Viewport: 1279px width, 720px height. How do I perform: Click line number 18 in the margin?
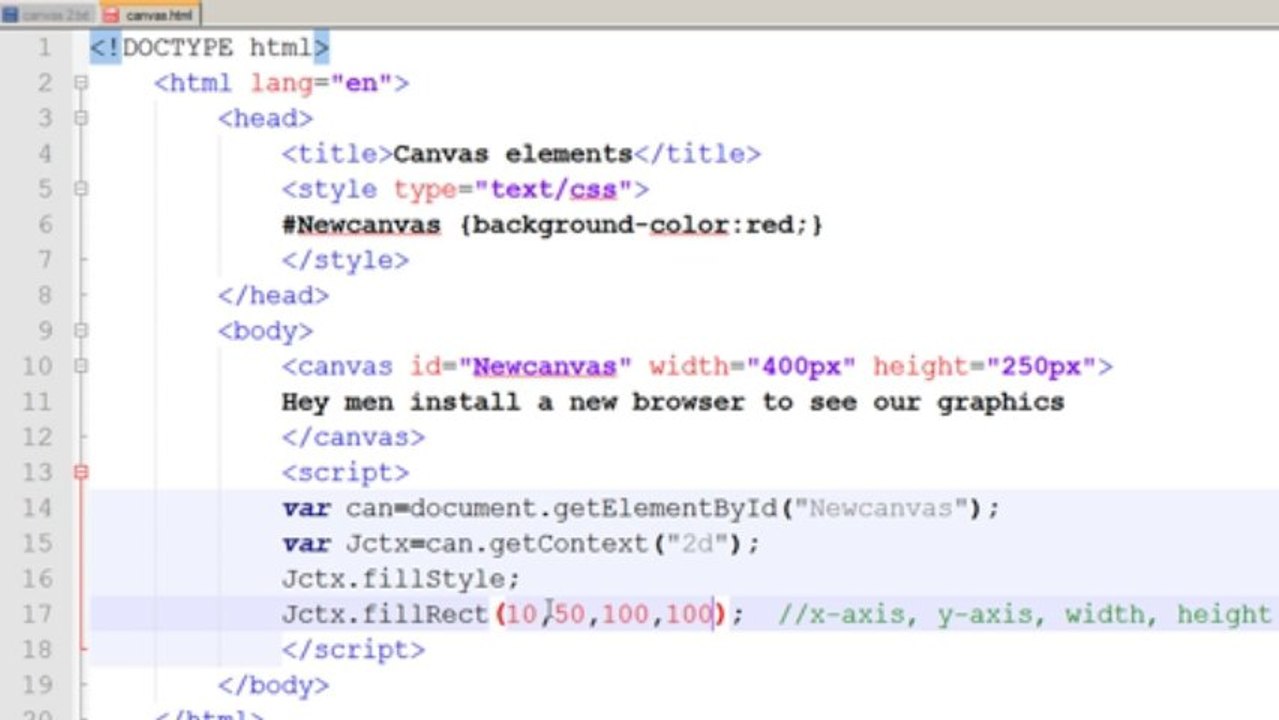[36, 650]
